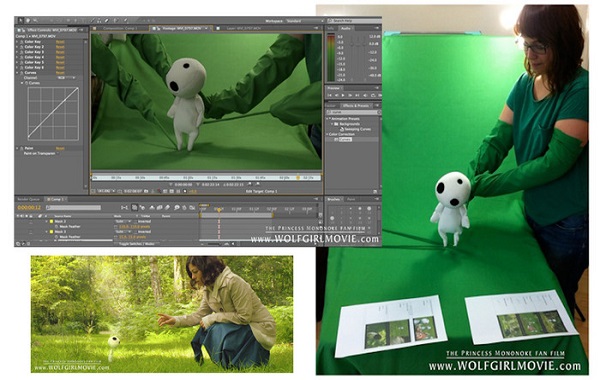
Task: Click the Toggle Switches / Modes button
Action: click(x=137, y=243)
